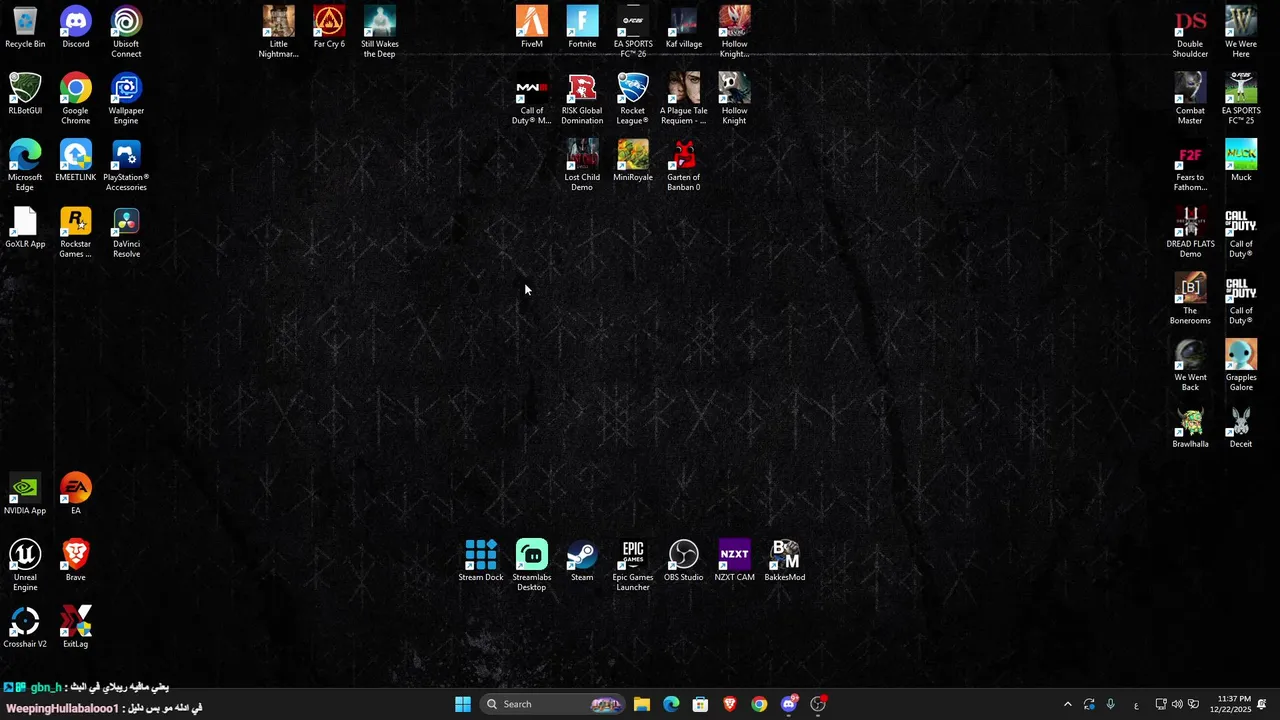Launch Streamlabs Desktop
This screenshot has width=1280, height=720.
532,566
